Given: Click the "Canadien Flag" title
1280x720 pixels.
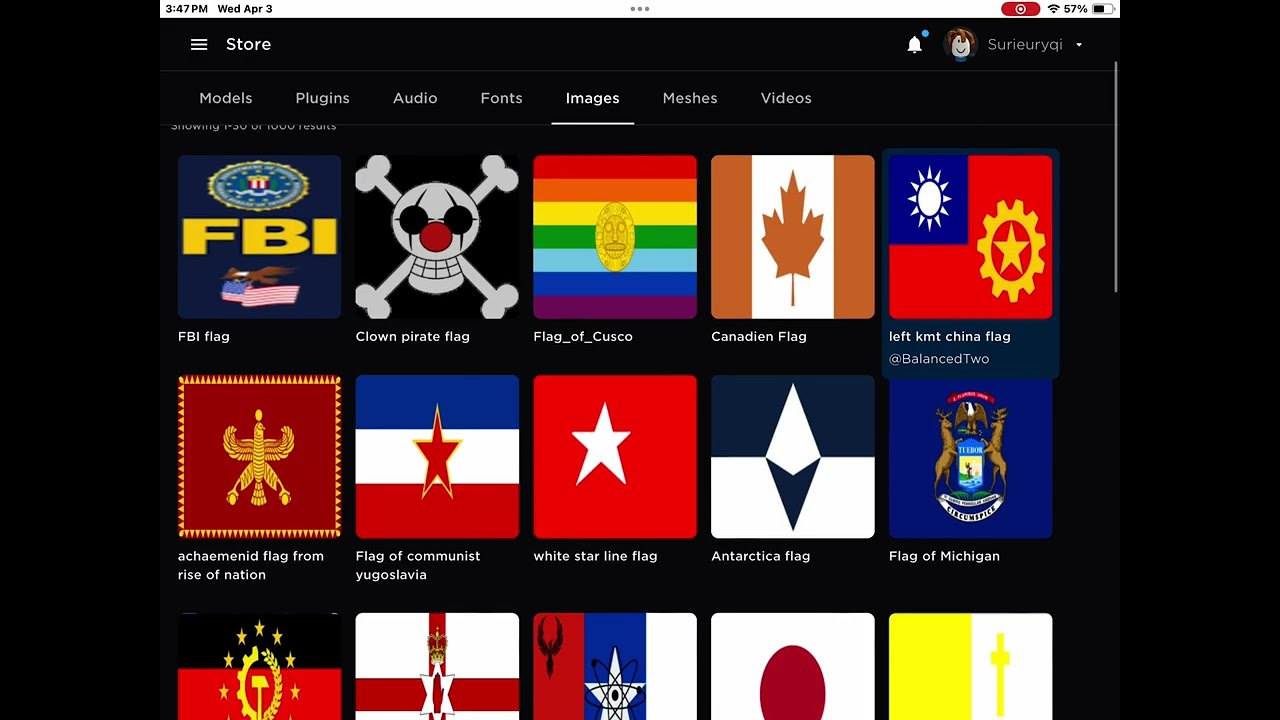Looking at the screenshot, I should pos(759,337).
